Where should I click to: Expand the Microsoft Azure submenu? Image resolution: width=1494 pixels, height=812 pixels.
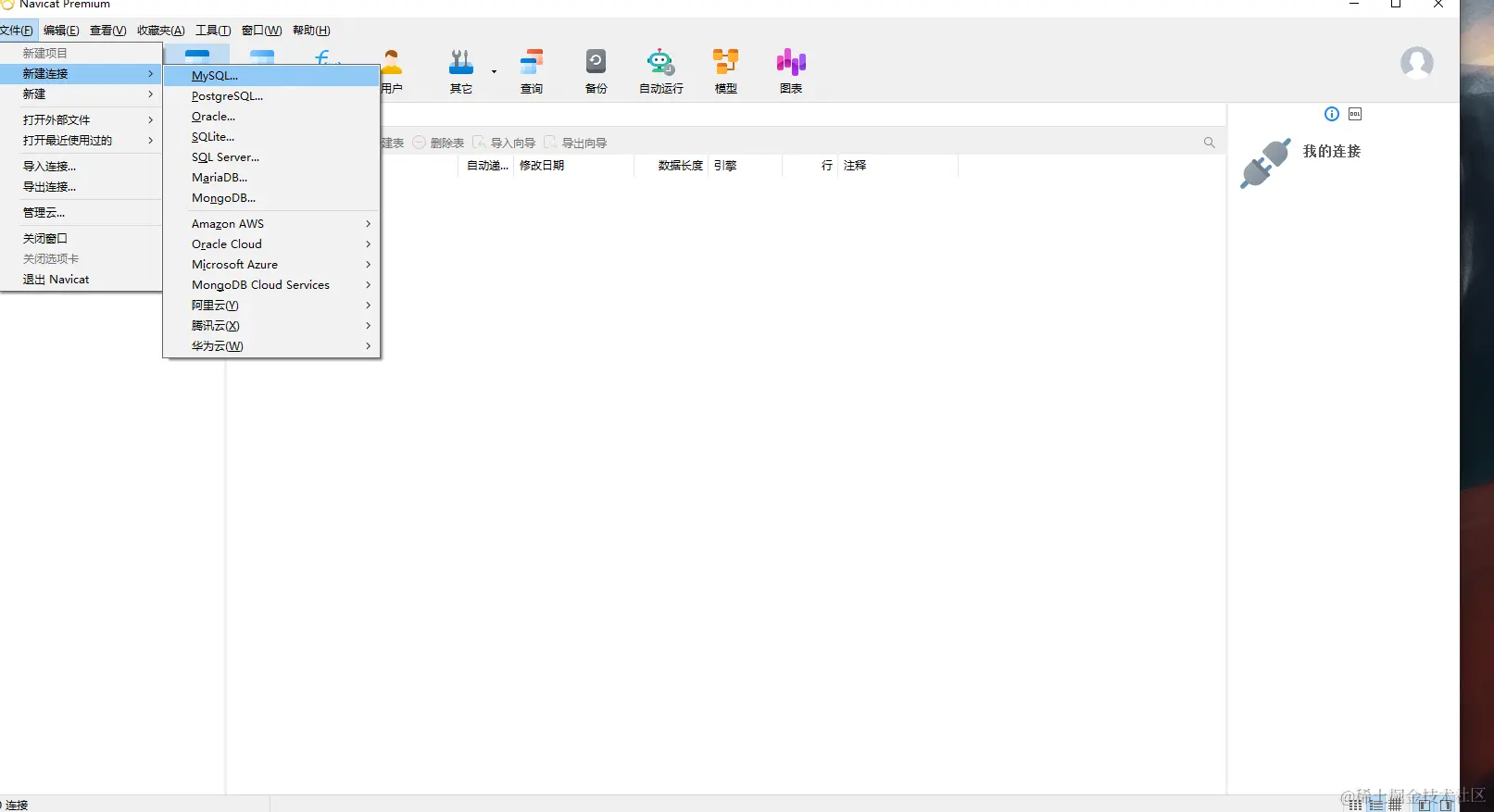point(271,265)
